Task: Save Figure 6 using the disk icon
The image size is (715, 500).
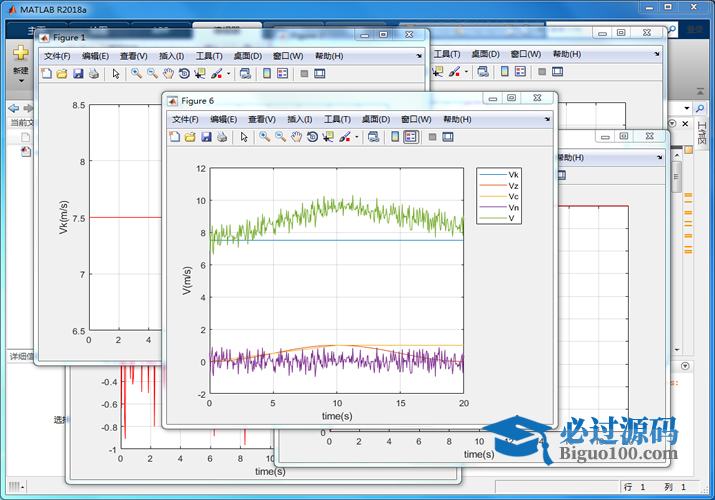Action: click(206, 137)
